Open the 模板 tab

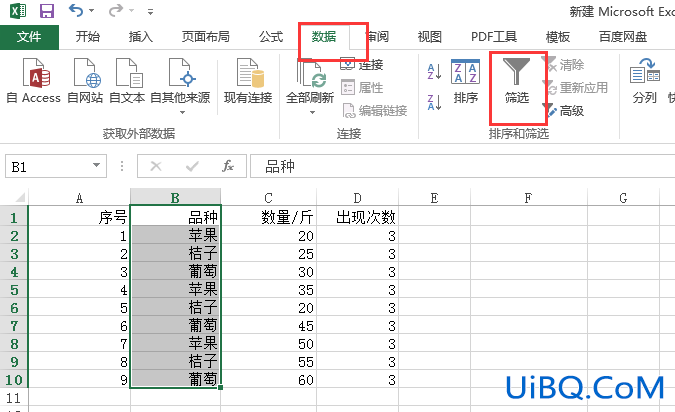click(x=558, y=37)
